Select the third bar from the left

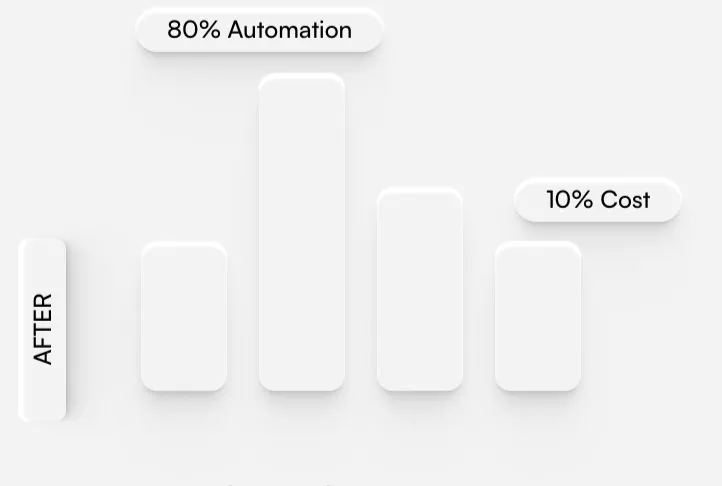420,289
